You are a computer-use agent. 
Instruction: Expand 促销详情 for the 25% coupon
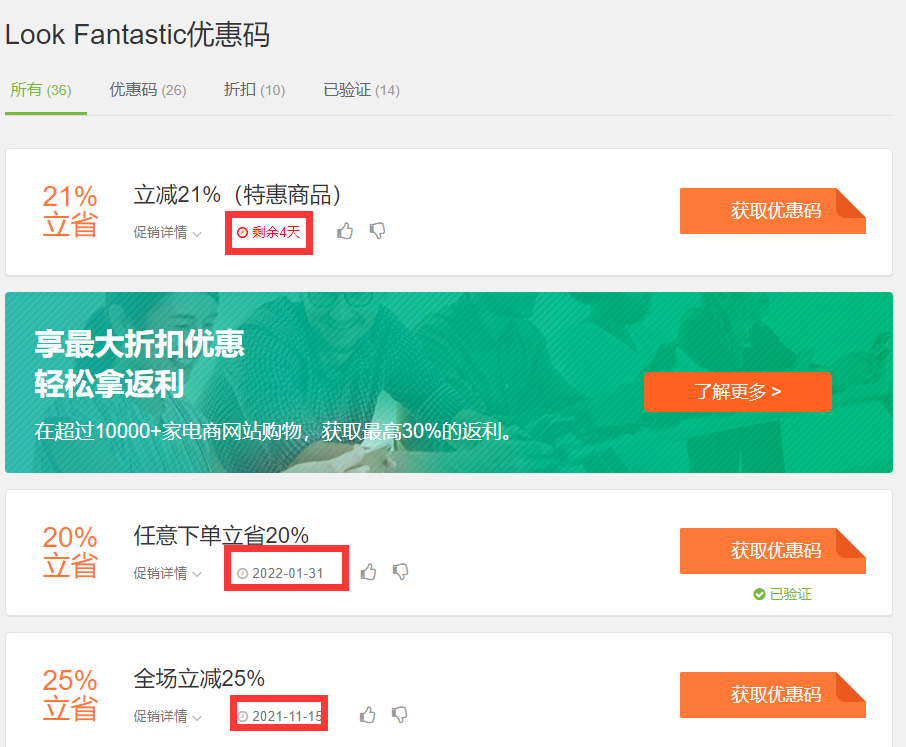pyautogui.click(x=167, y=716)
